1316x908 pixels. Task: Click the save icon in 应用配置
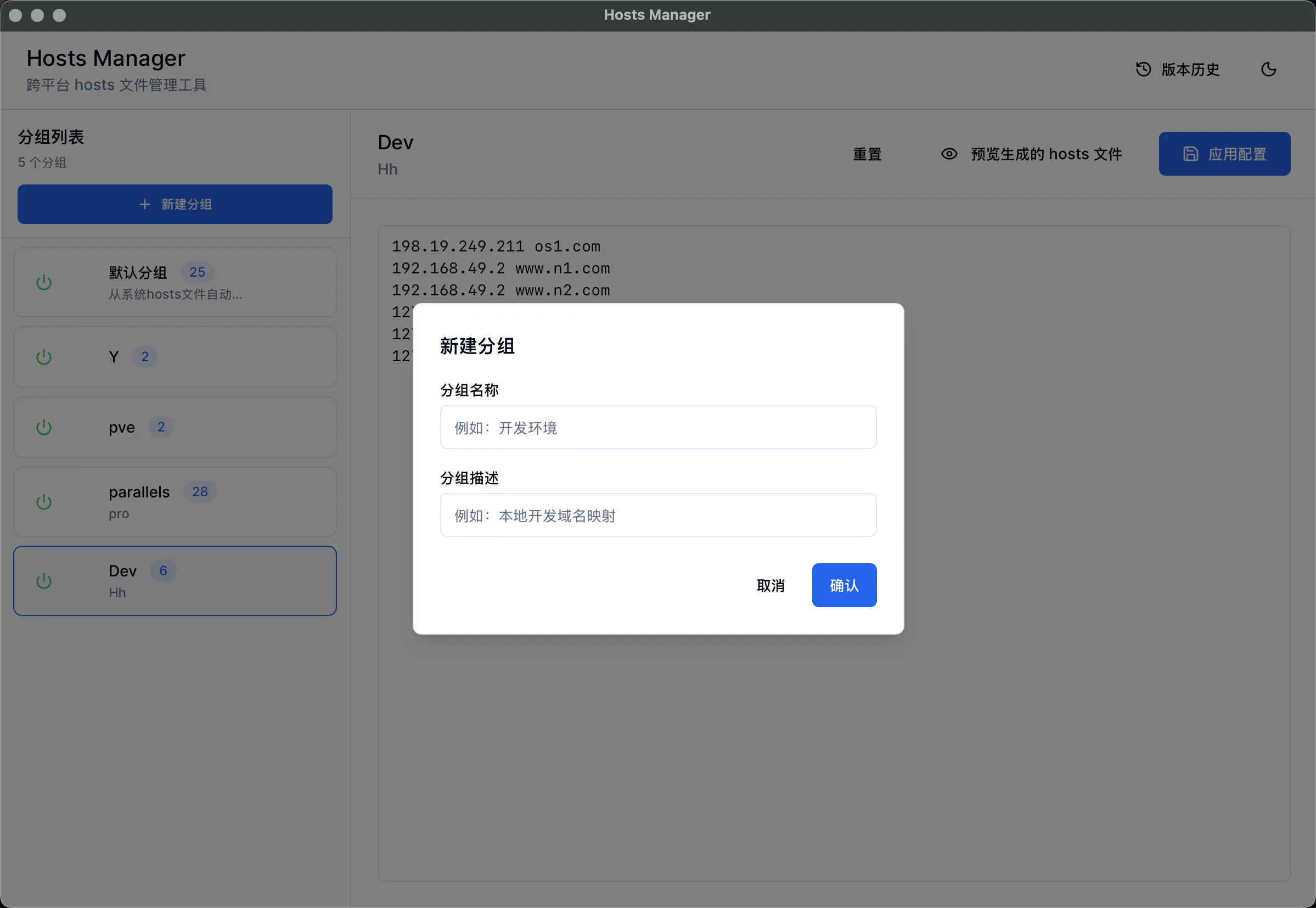[1190, 154]
